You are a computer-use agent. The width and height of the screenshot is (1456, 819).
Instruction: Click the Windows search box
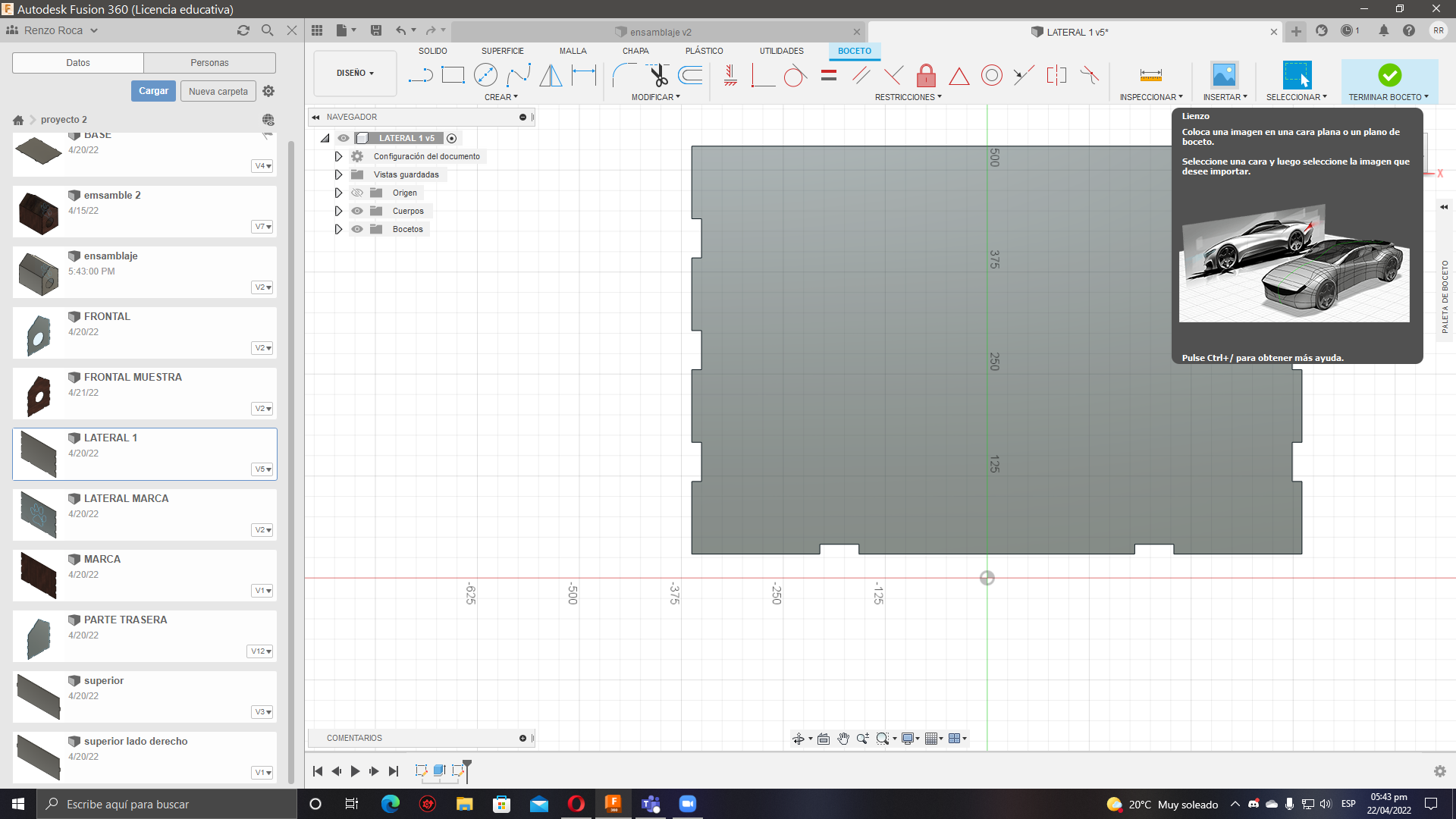(166, 804)
